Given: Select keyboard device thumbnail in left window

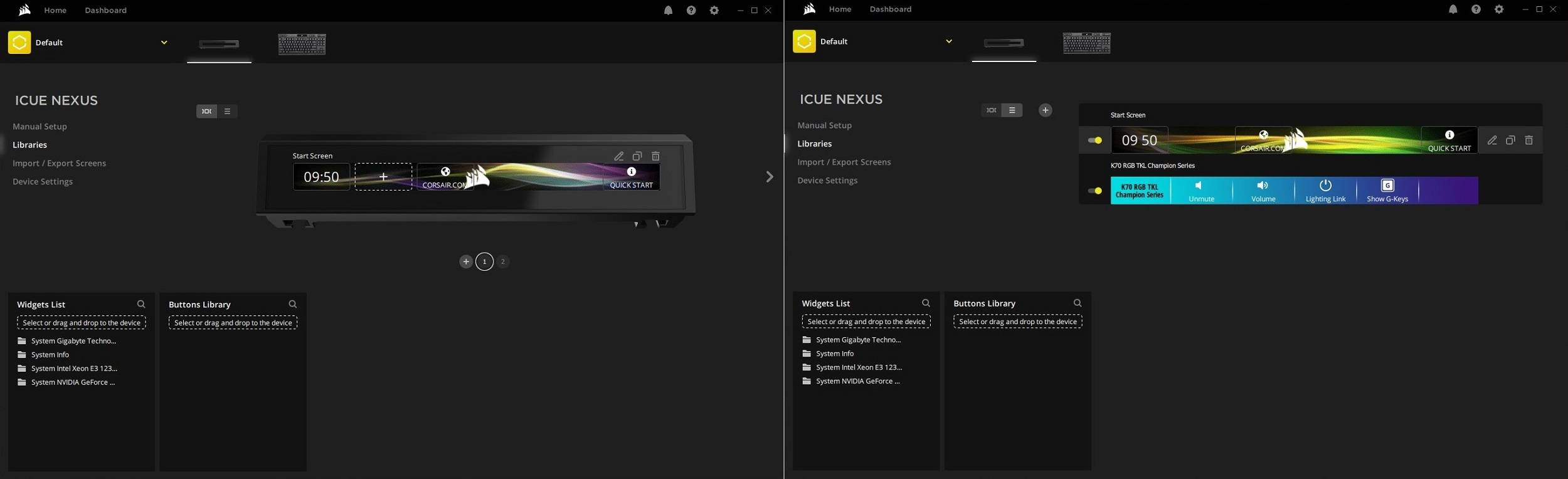Looking at the screenshot, I should pyautogui.click(x=302, y=44).
